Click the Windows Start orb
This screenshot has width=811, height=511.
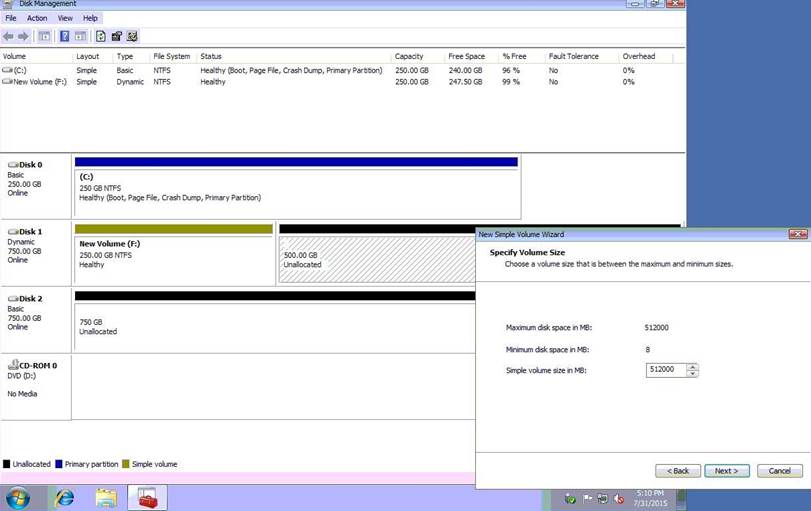tap(18, 497)
